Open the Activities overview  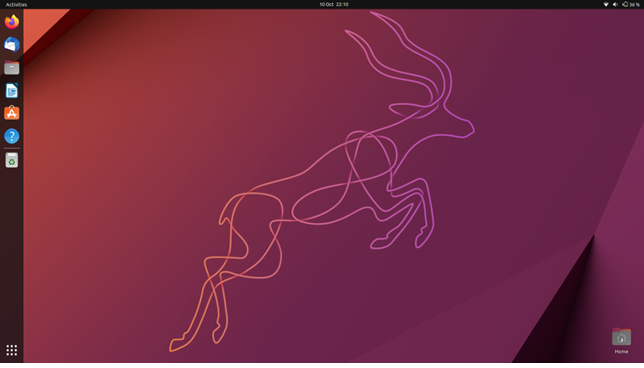[x=16, y=5]
